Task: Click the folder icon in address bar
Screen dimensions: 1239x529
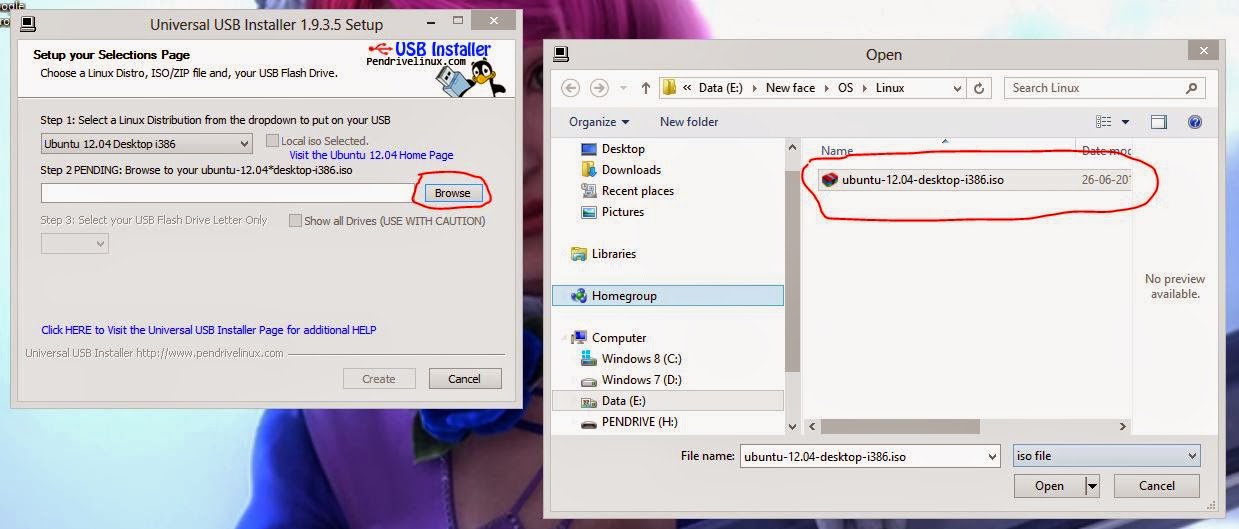Action: pyautogui.click(x=669, y=88)
